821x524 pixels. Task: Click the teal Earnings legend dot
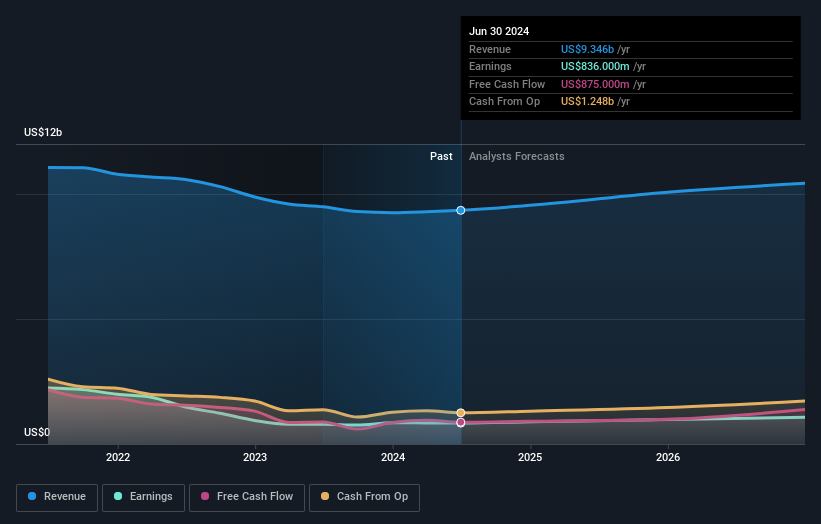pos(118,496)
